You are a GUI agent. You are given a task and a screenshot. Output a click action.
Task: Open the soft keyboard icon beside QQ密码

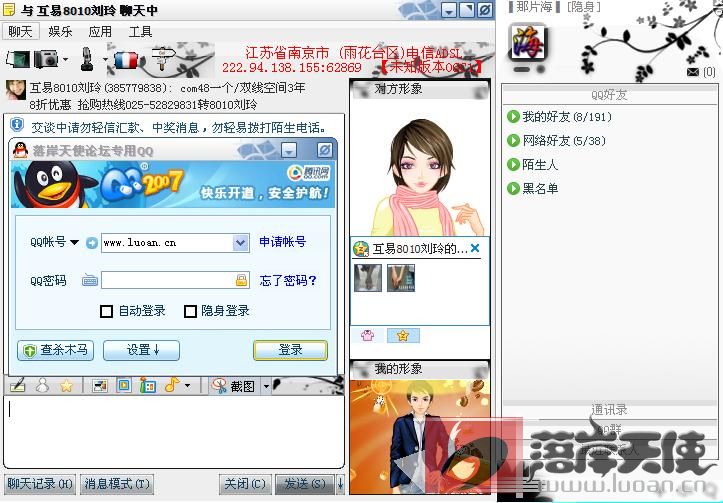(90, 280)
